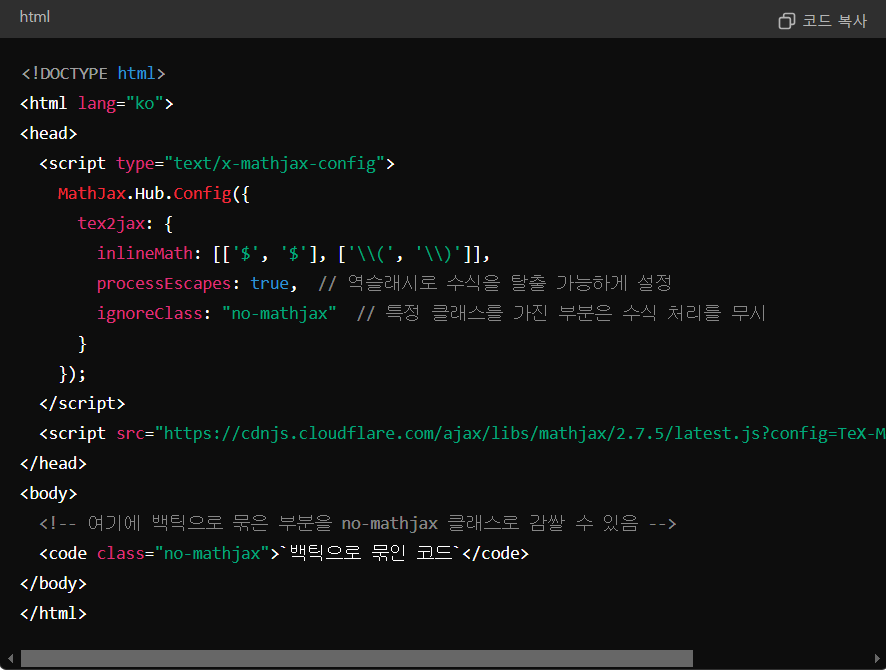
Task: Click the 'MathJax.Hub.Config({' line
Action: tap(154, 193)
